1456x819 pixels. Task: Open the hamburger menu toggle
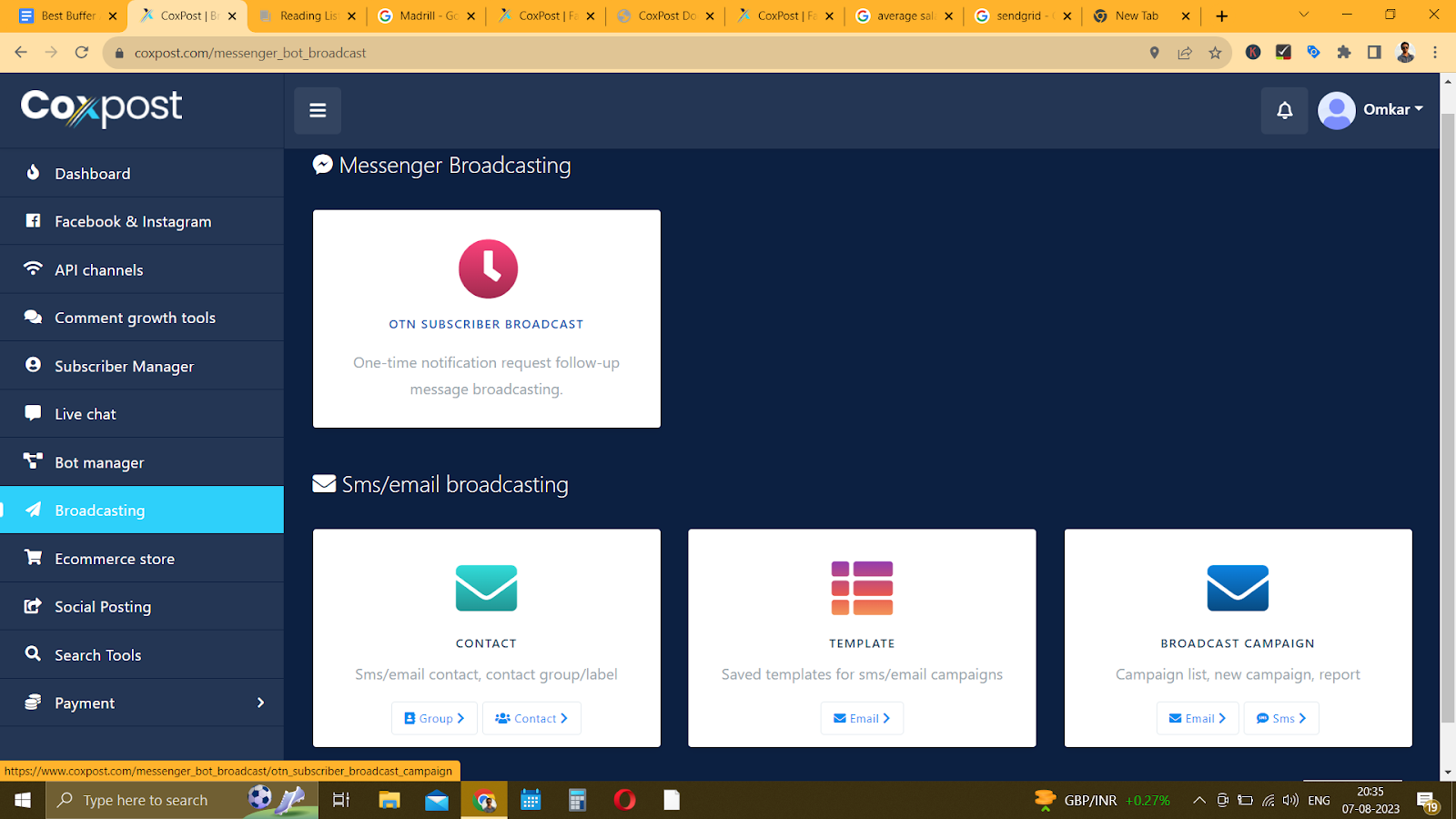pos(318,110)
